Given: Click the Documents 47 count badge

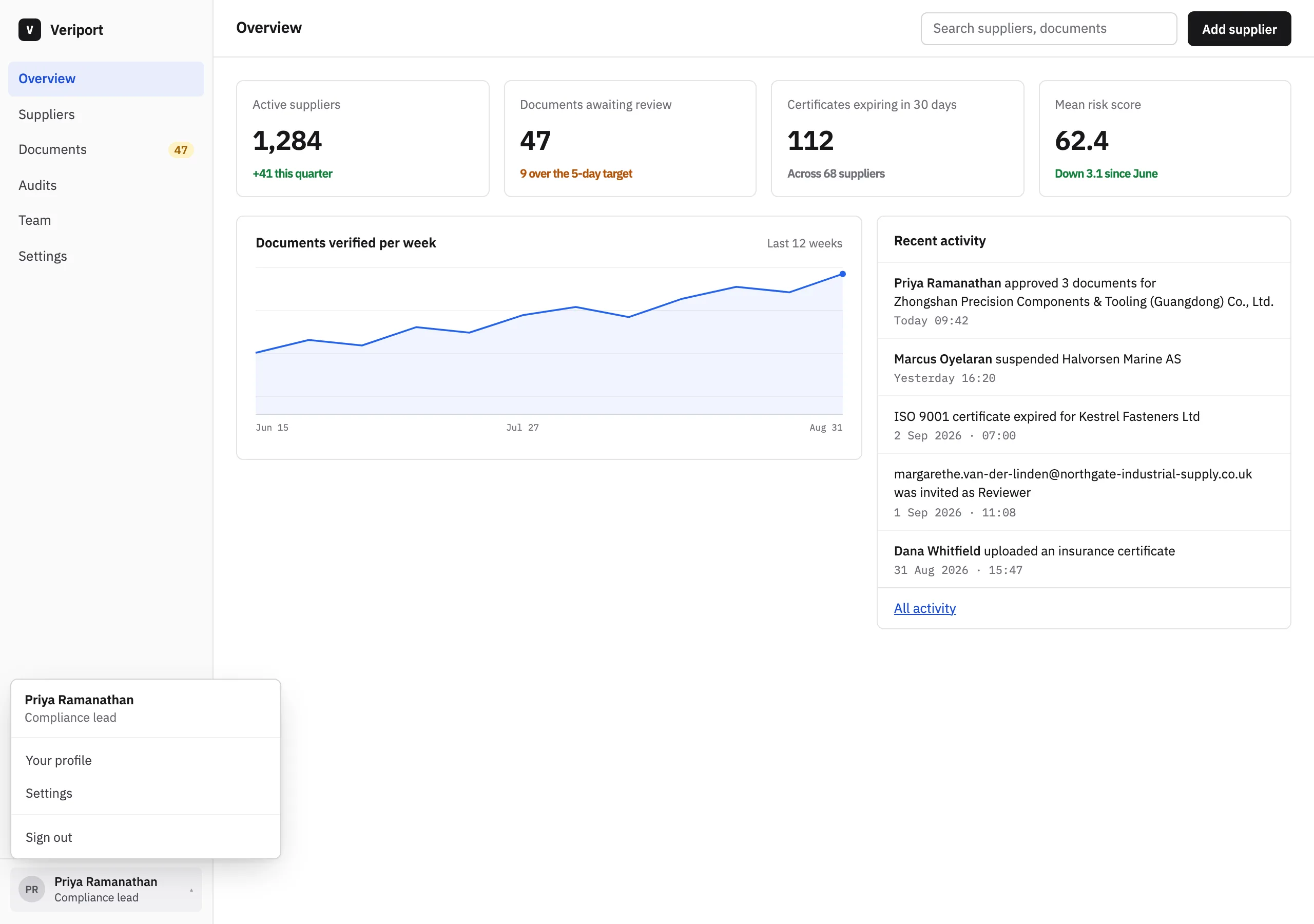Looking at the screenshot, I should (181, 150).
